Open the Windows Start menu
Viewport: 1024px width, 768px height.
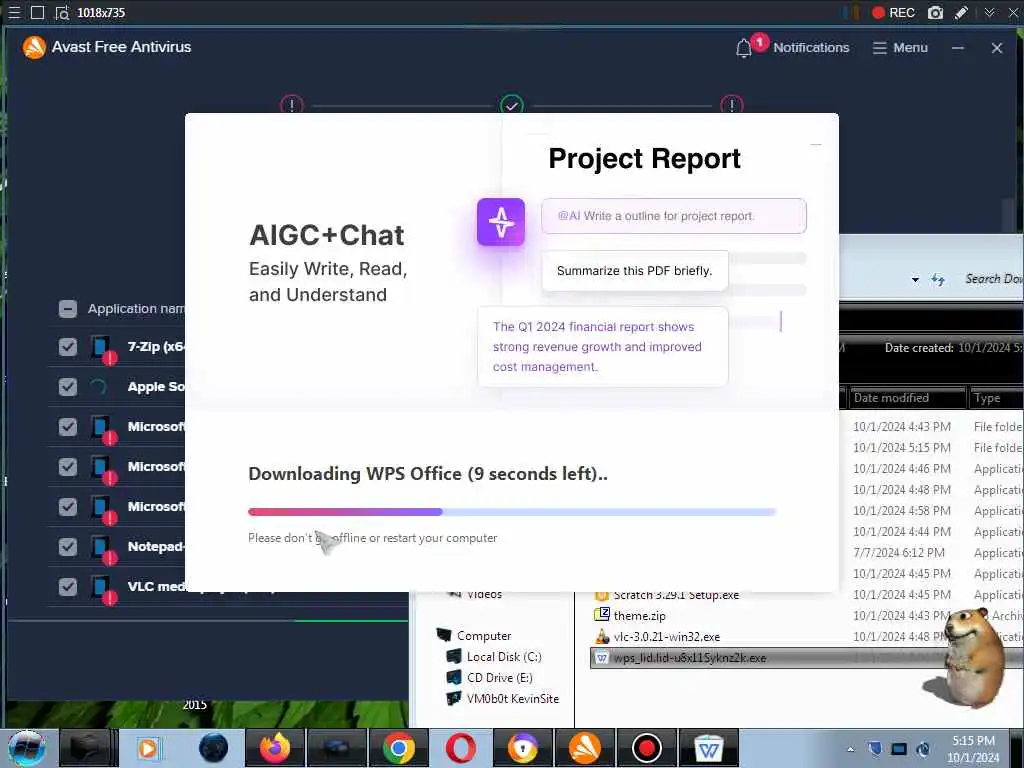coord(26,748)
